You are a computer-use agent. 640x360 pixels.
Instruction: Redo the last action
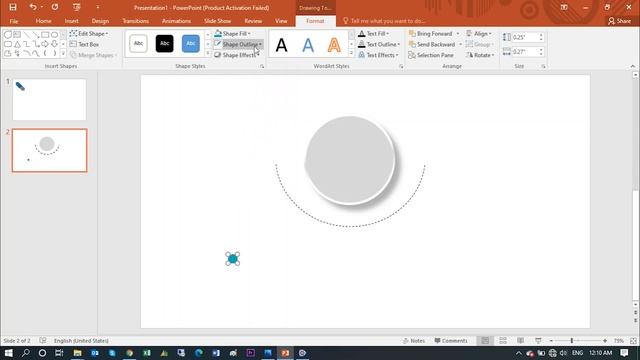tap(55, 7)
